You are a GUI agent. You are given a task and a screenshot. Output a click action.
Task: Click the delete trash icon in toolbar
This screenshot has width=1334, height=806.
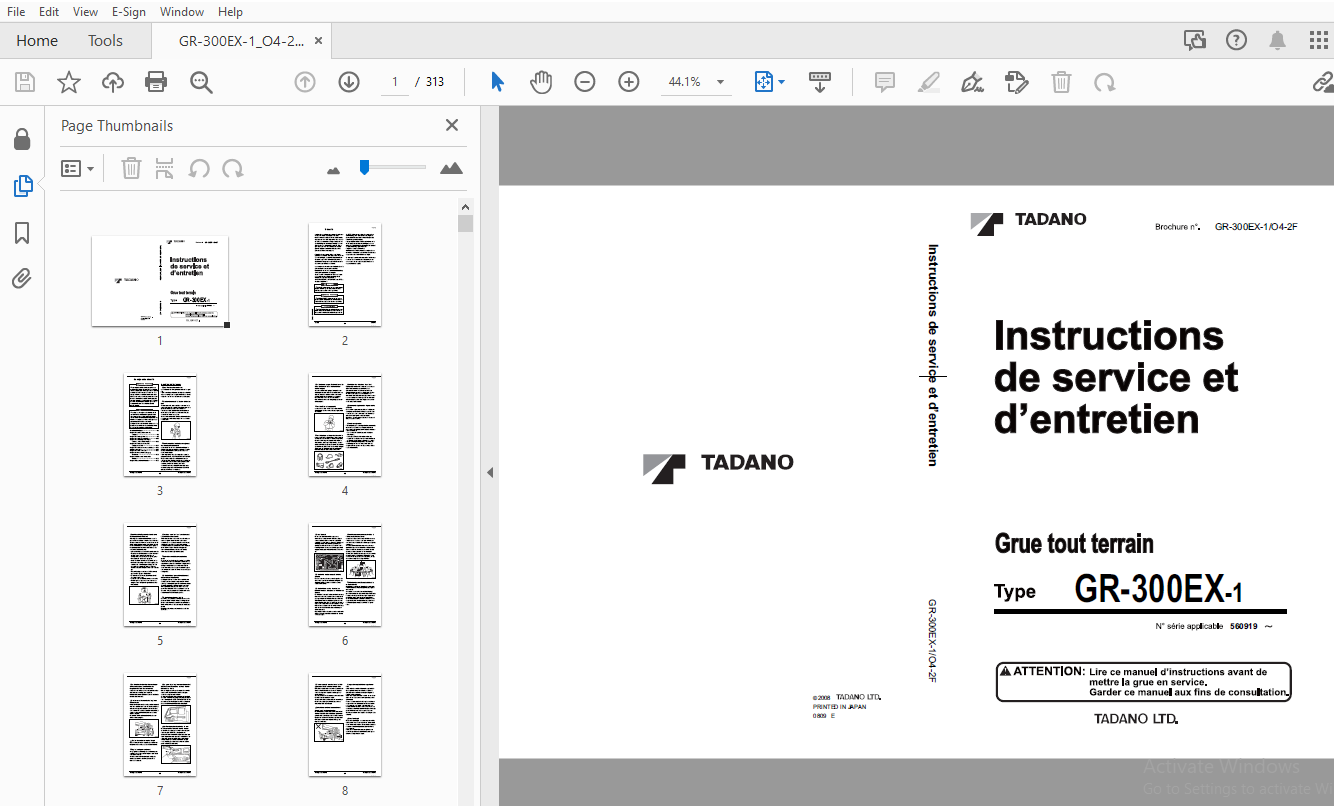(x=1061, y=82)
